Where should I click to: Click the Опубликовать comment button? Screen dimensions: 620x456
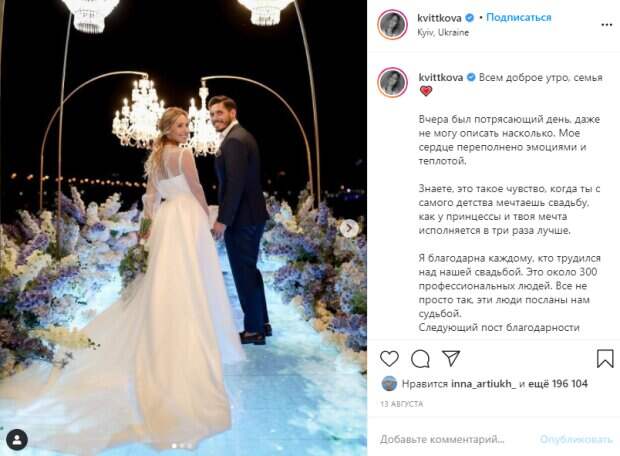coord(576,439)
